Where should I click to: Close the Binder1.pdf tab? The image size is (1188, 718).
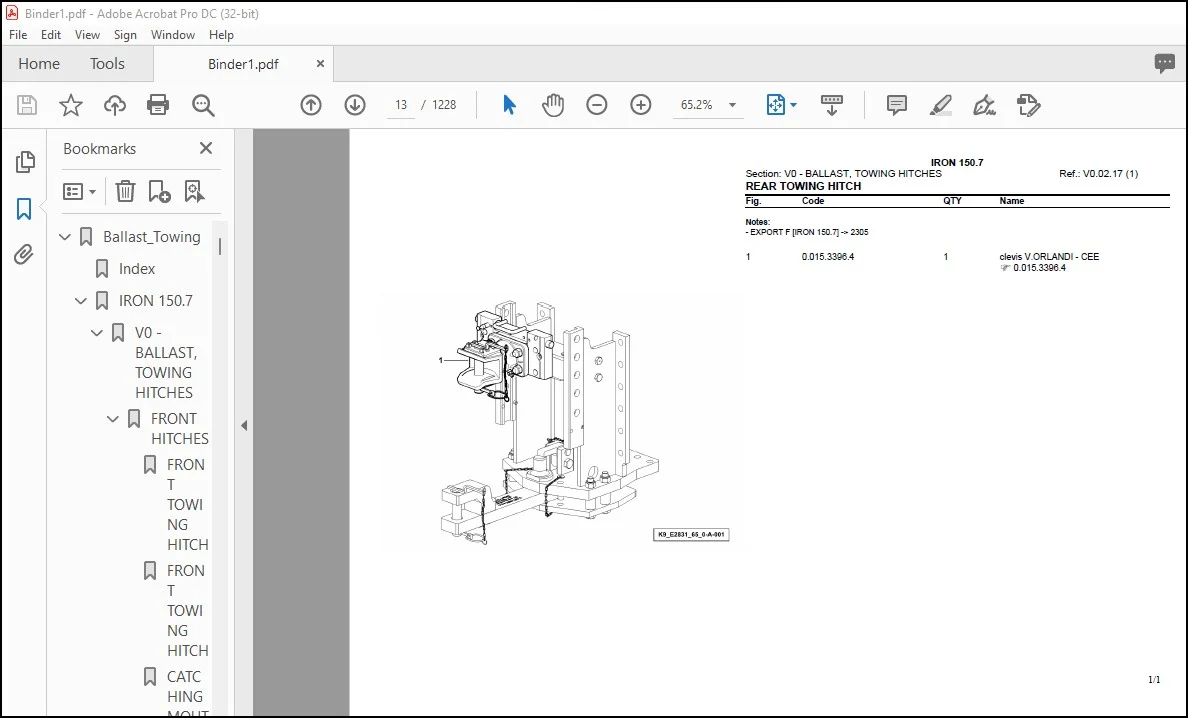point(320,64)
